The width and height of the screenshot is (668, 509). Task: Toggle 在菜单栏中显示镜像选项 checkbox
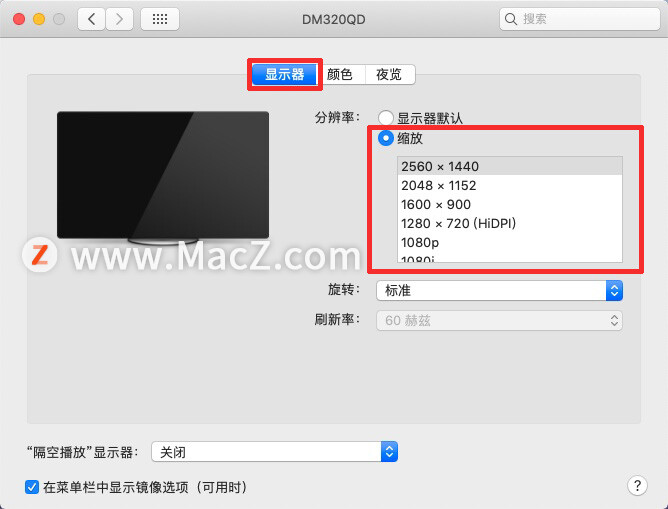(x=32, y=487)
